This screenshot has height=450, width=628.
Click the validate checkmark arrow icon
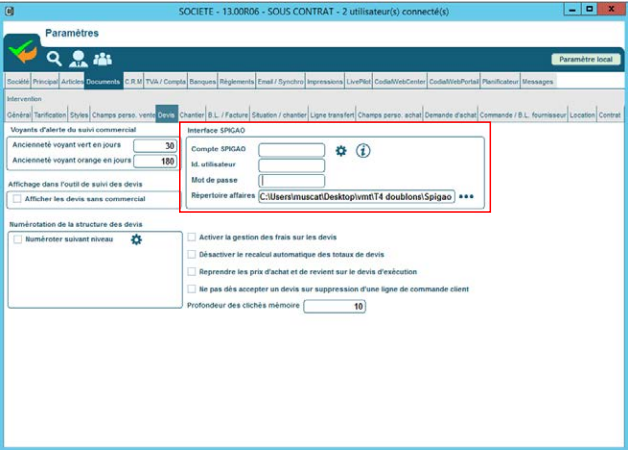[x=23, y=52]
